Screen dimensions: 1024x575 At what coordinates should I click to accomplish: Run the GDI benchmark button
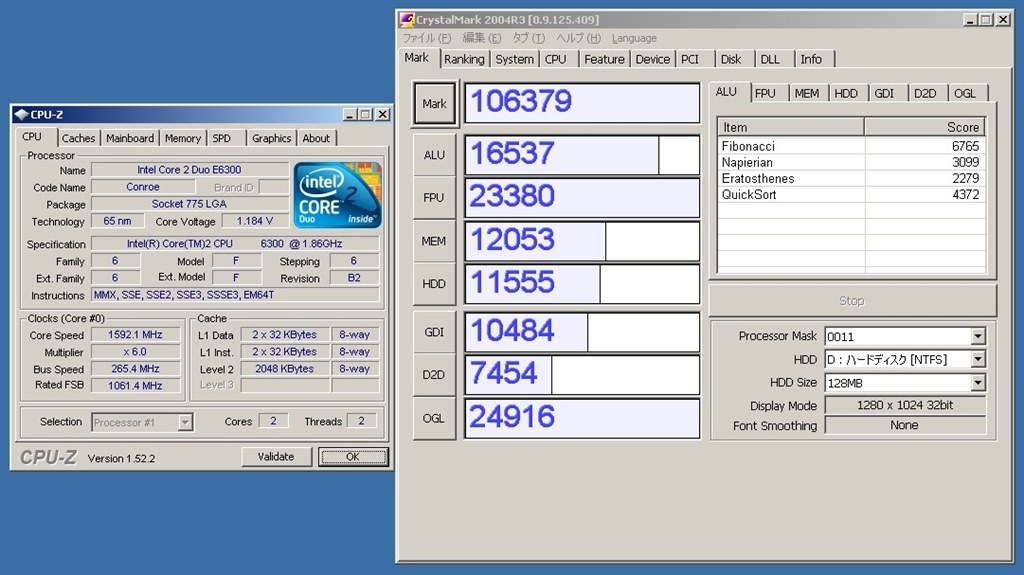point(434,332)
